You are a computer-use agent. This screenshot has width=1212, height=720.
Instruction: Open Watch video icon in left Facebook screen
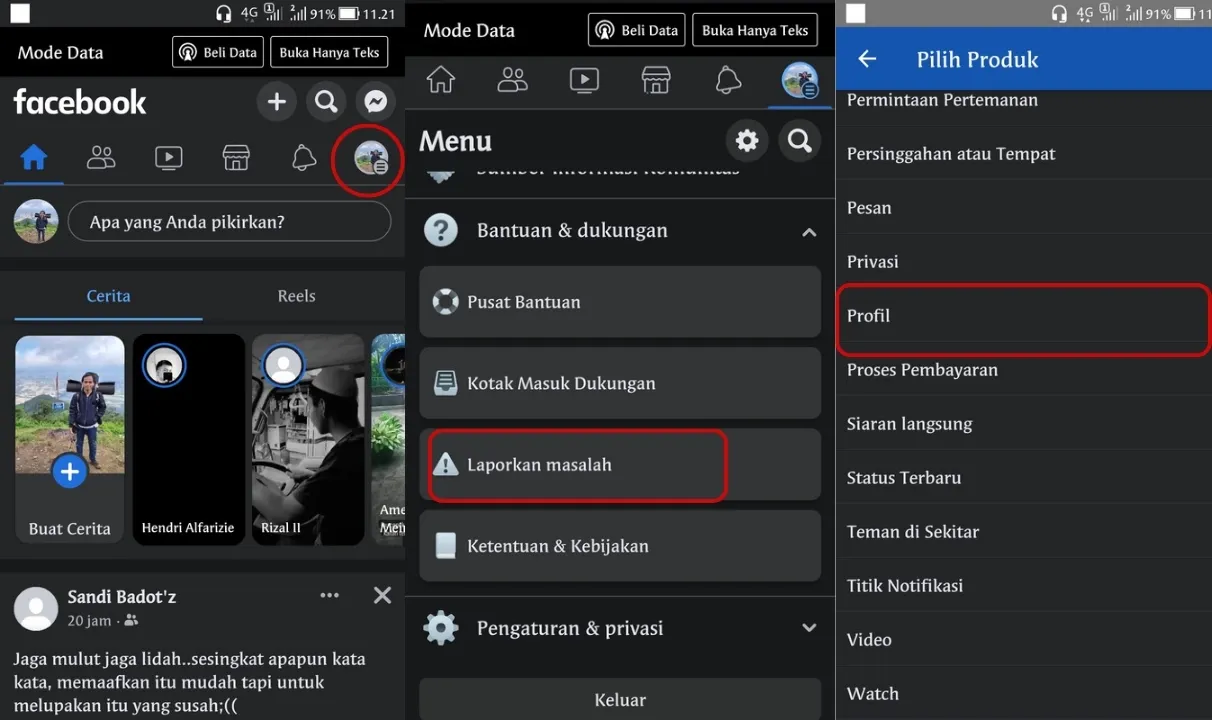tap(168, 158)
